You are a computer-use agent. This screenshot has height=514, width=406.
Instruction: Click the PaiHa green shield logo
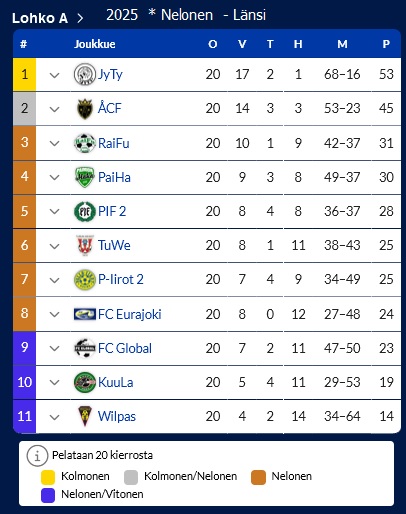coord(85,177)
